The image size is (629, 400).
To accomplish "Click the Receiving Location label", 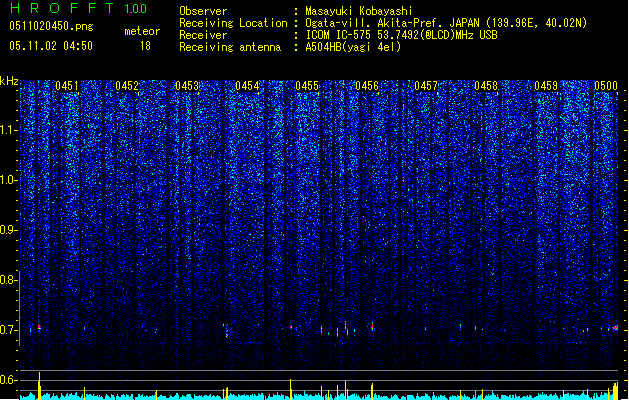I will (233, 23).
